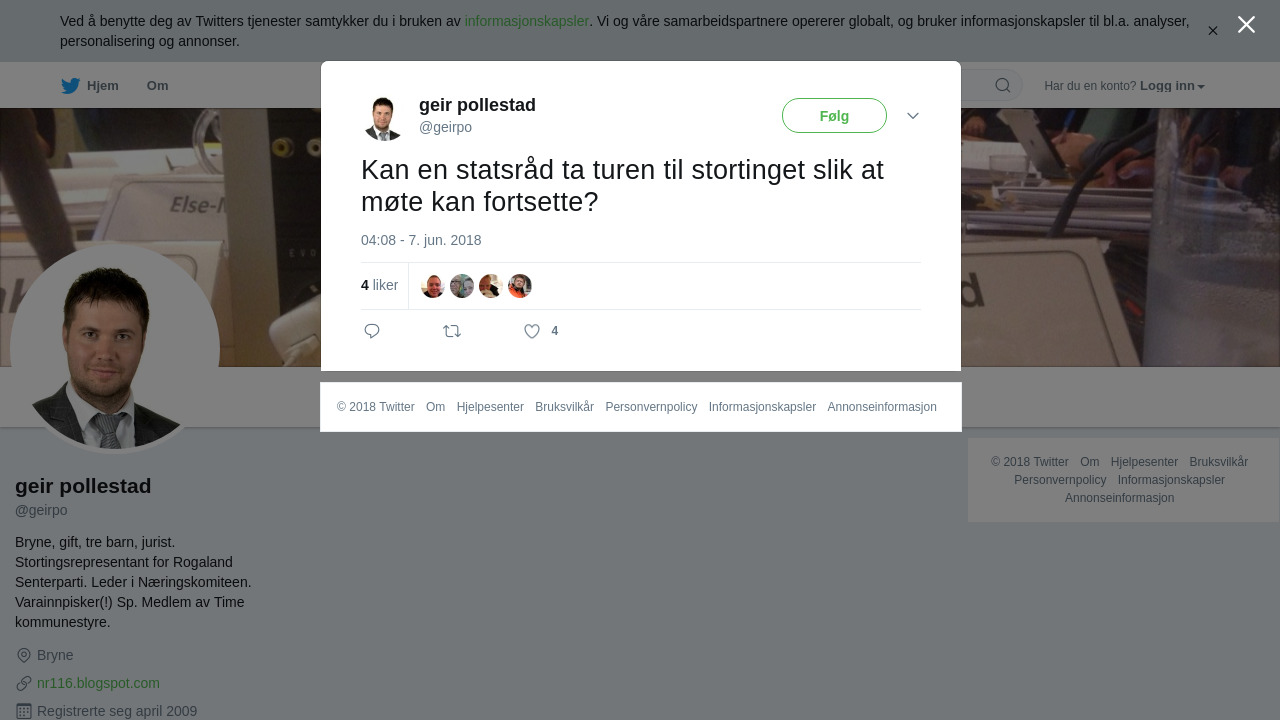1280x720 pixels.
Task: Click the search magnifier icon
Action: 1003,85
